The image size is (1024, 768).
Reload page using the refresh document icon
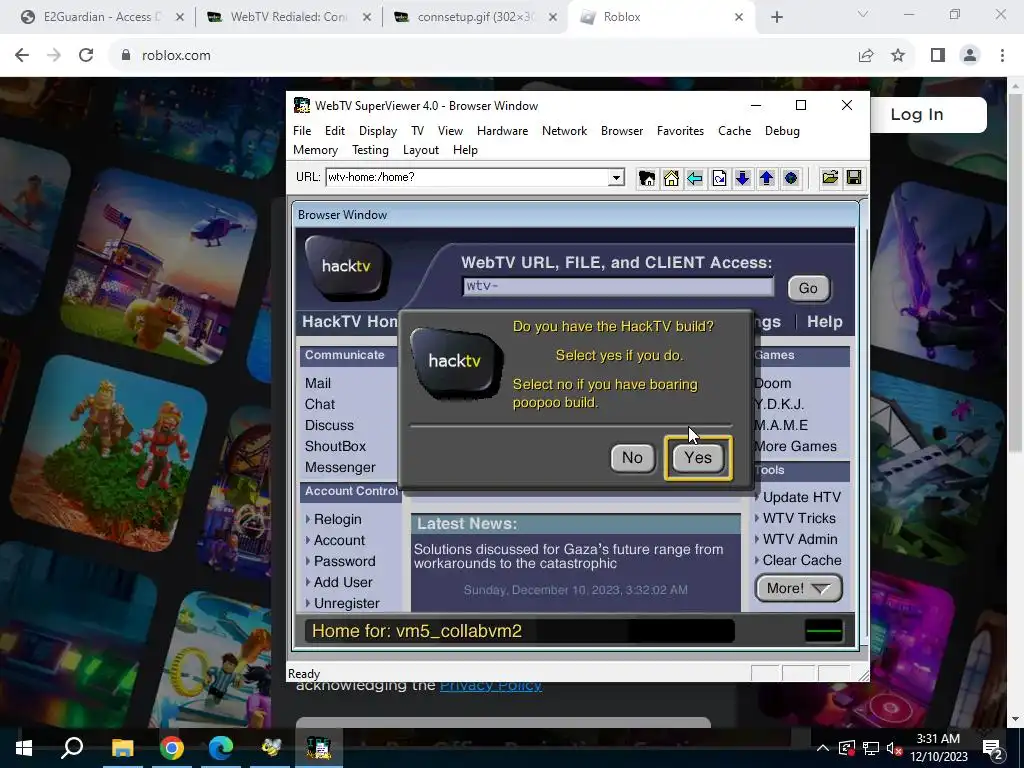coord(719,178)
